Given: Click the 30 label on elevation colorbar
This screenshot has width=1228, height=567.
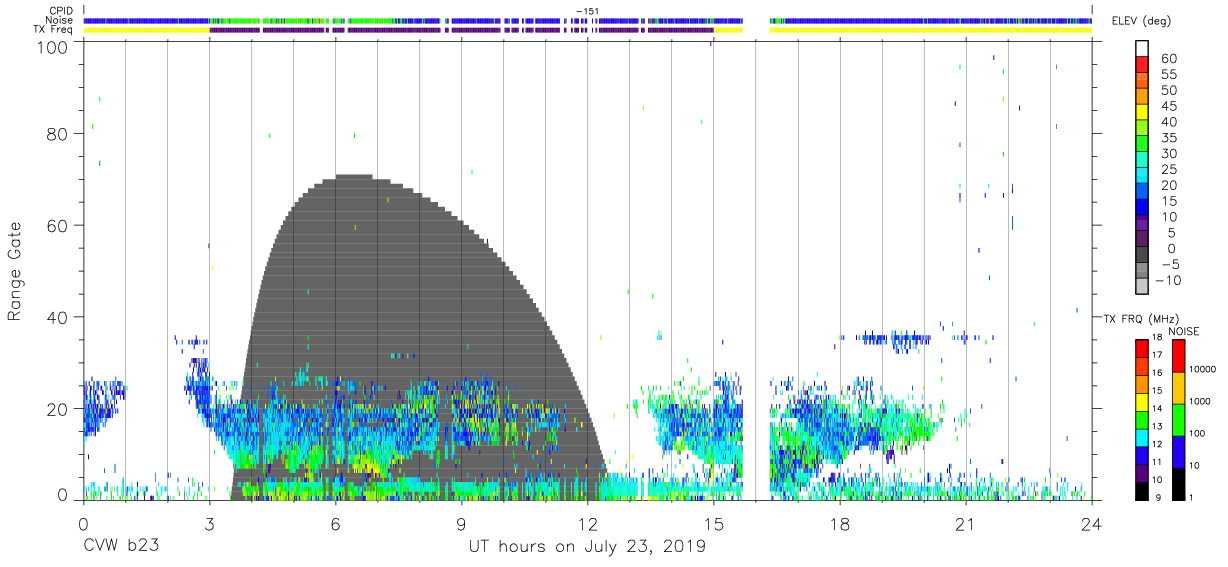Looking at the screenshot, I should pyautogui.click(x=1169, y=154).
